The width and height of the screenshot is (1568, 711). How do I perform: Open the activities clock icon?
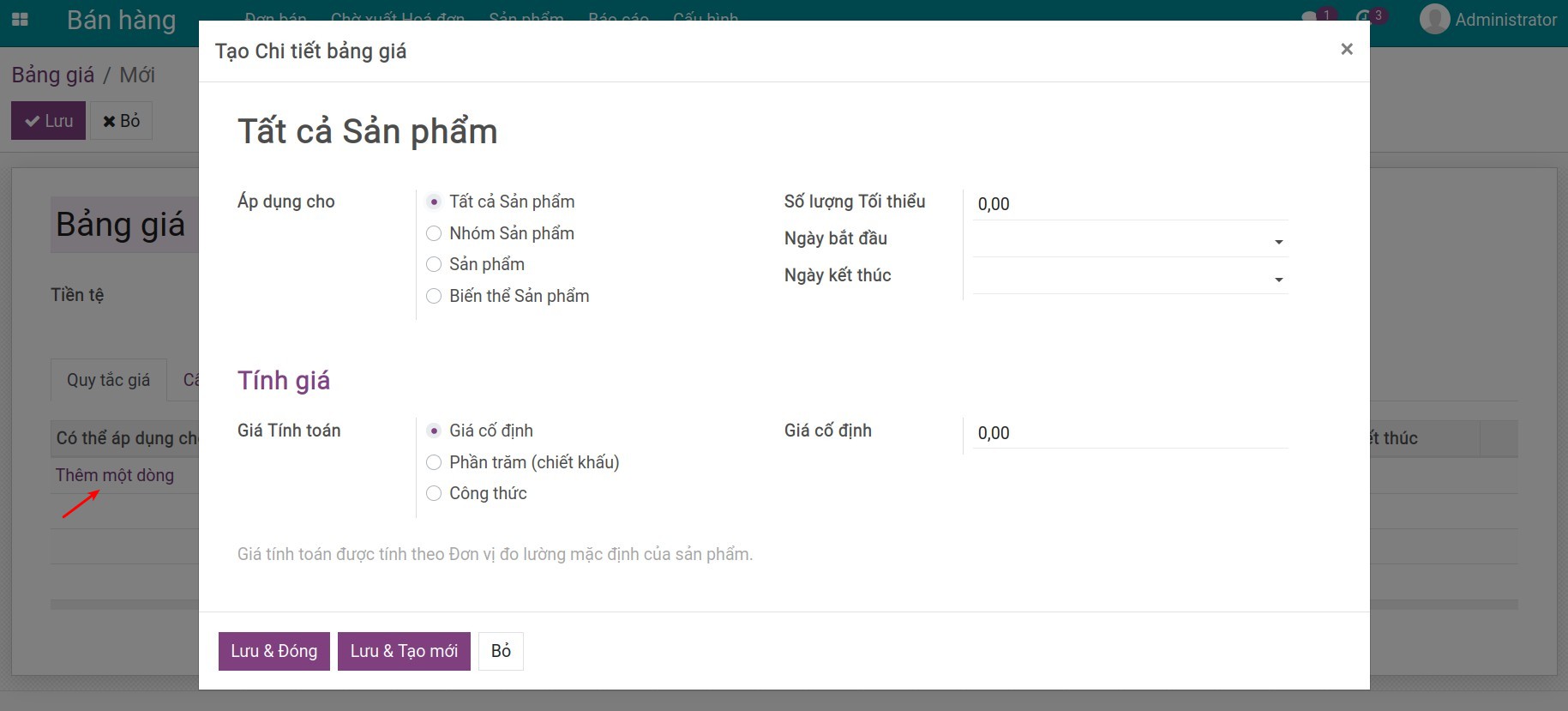1364,17
